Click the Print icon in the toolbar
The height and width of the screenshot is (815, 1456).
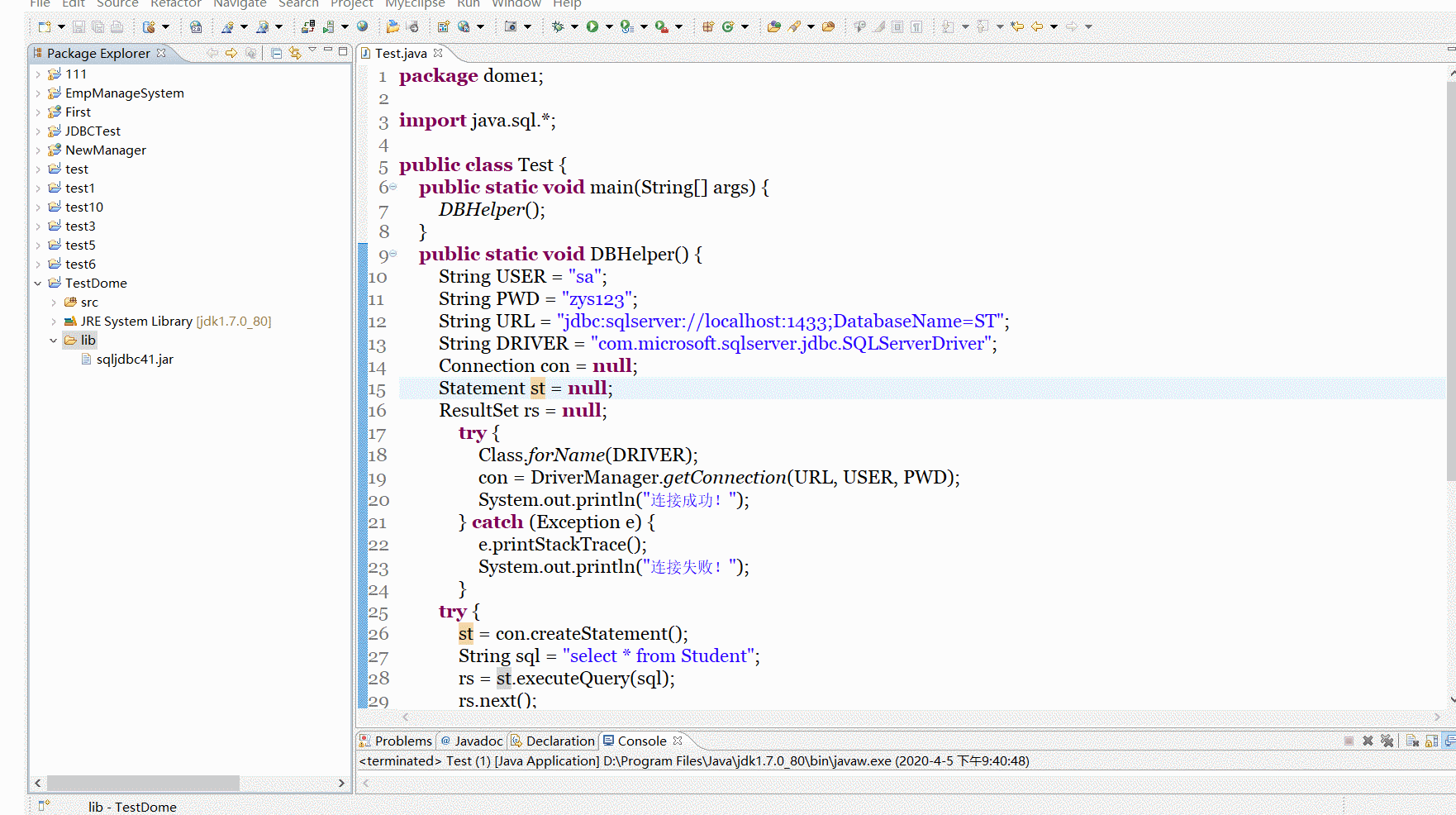(x=116, y=26)
